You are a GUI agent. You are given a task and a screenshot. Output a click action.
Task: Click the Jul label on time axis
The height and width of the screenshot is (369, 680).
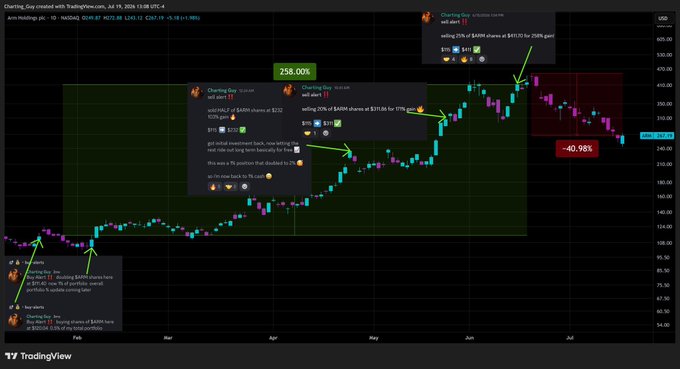(570, 337)
